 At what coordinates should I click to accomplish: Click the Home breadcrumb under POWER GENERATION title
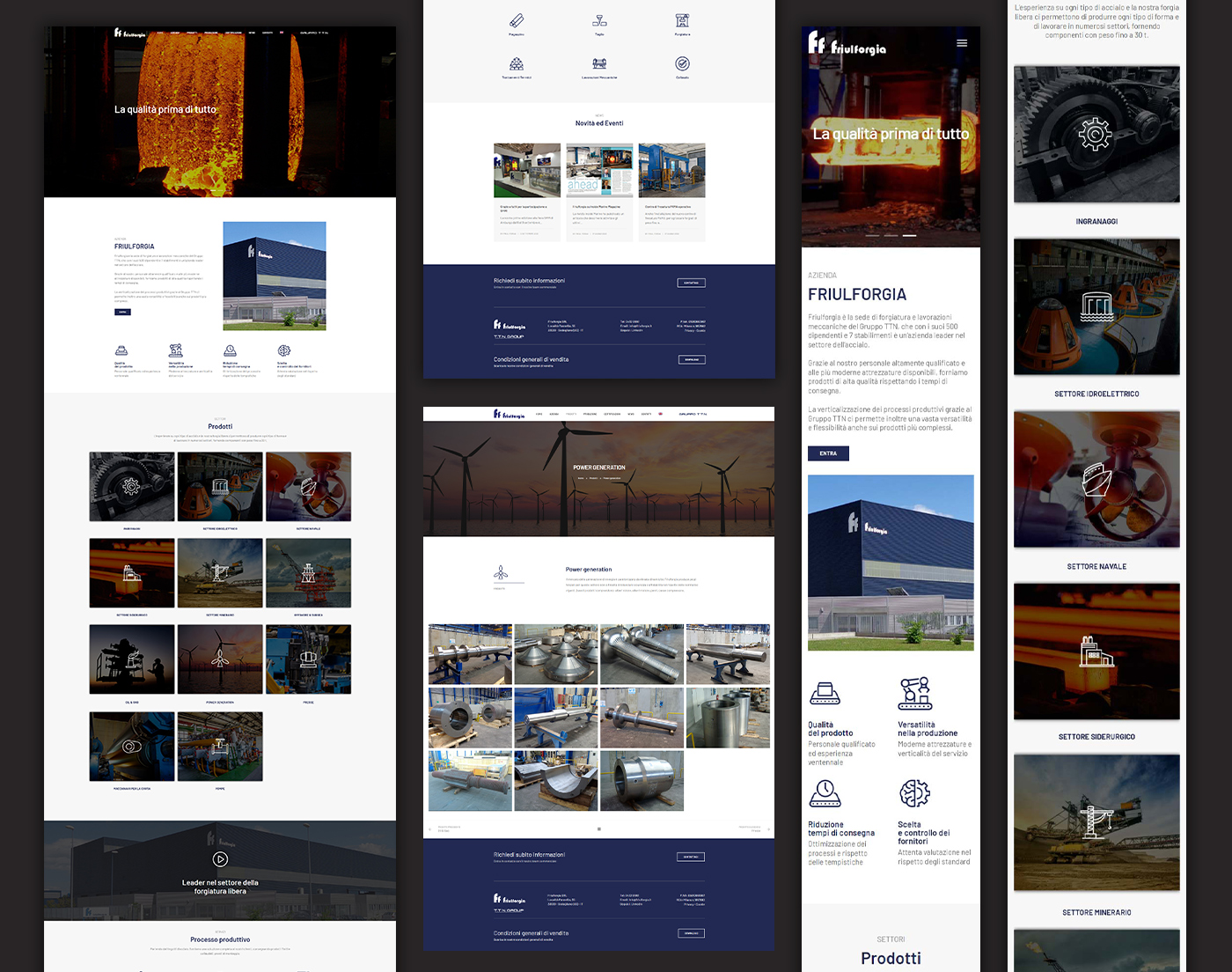pos(580,478)
